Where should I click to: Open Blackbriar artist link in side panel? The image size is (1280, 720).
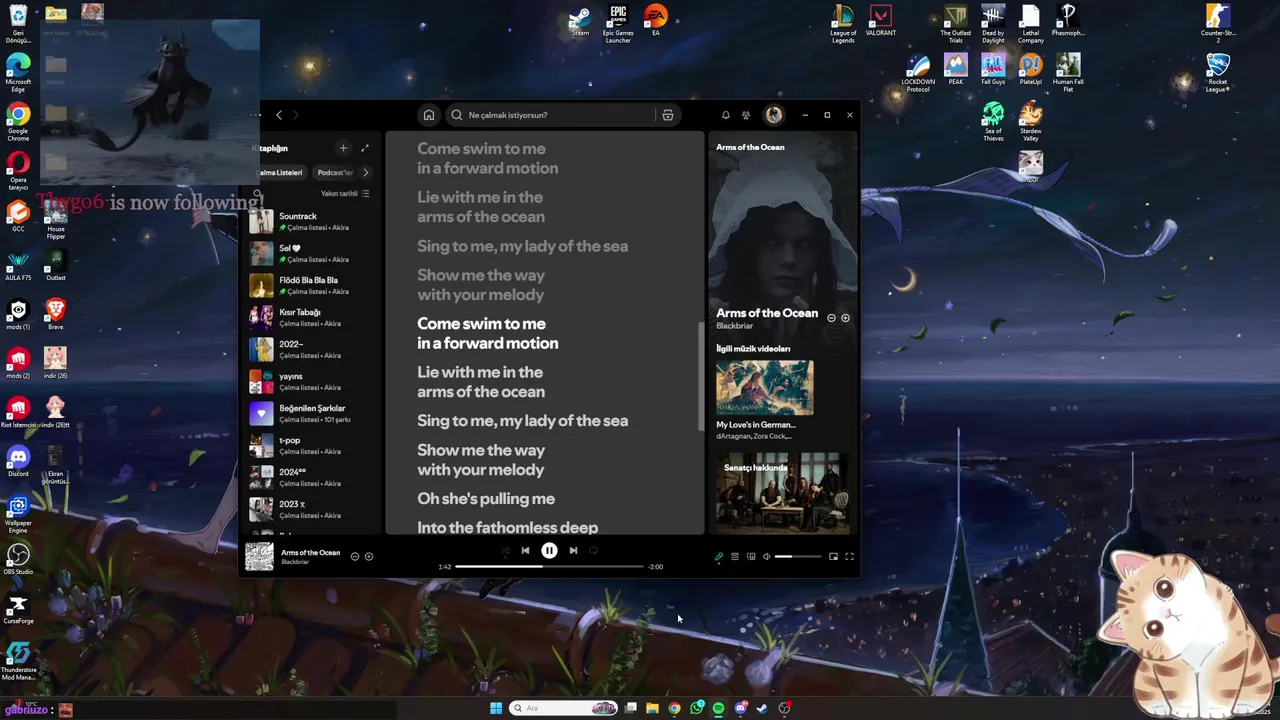click(735, 326)
